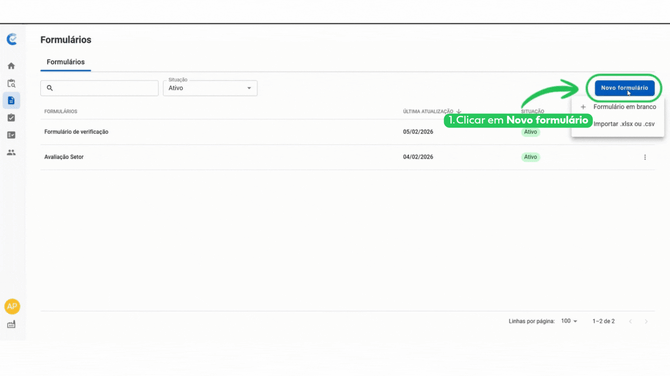Open the users group icon in sidebar
The height and width of the screenshot is (376, 670).
[x=11, y=152]
